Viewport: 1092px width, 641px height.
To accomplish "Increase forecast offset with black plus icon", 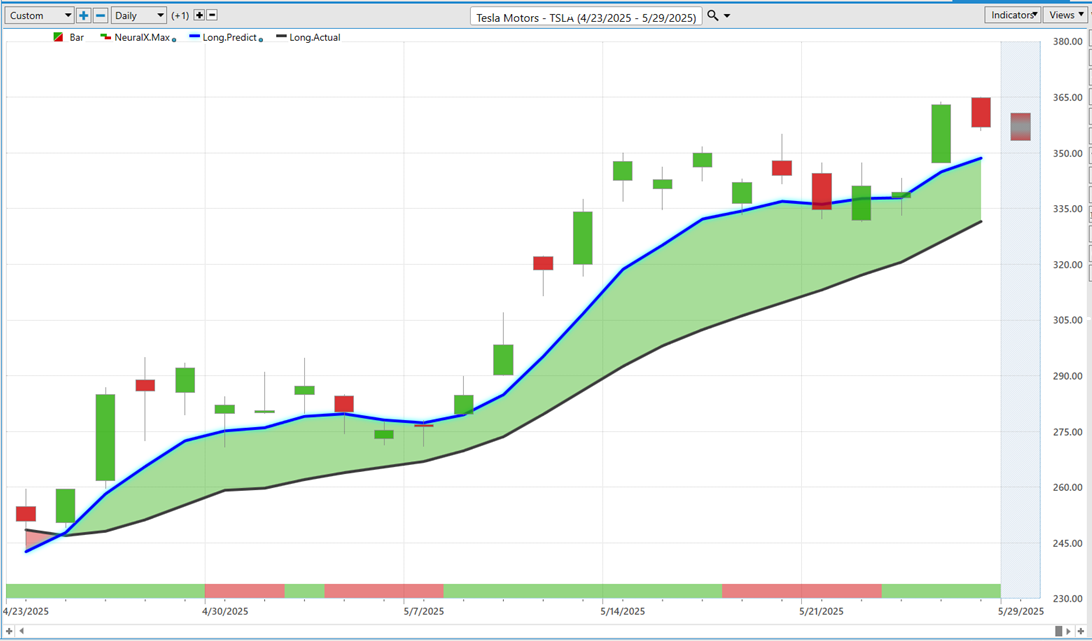I will (x=199, y=15).
